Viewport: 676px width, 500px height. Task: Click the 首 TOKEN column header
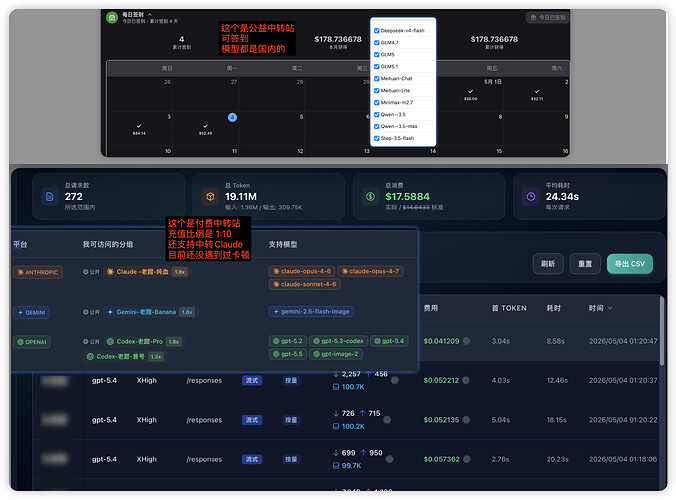coord(509,308)
